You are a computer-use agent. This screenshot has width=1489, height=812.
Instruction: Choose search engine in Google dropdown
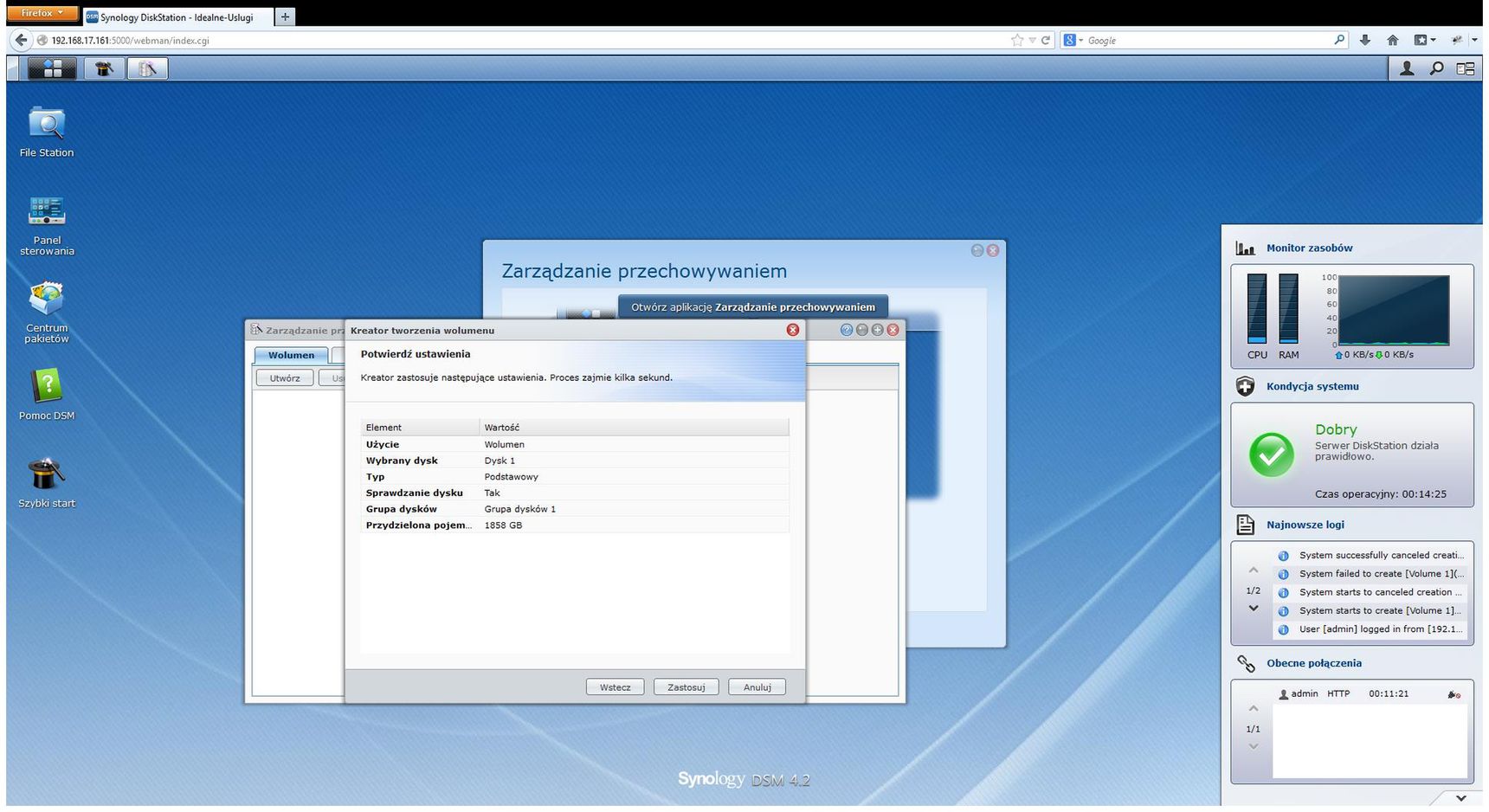coord(1073,40)
